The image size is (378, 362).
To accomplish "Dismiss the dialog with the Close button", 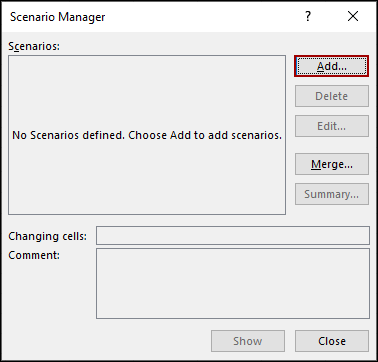I will tap(332, 341).
